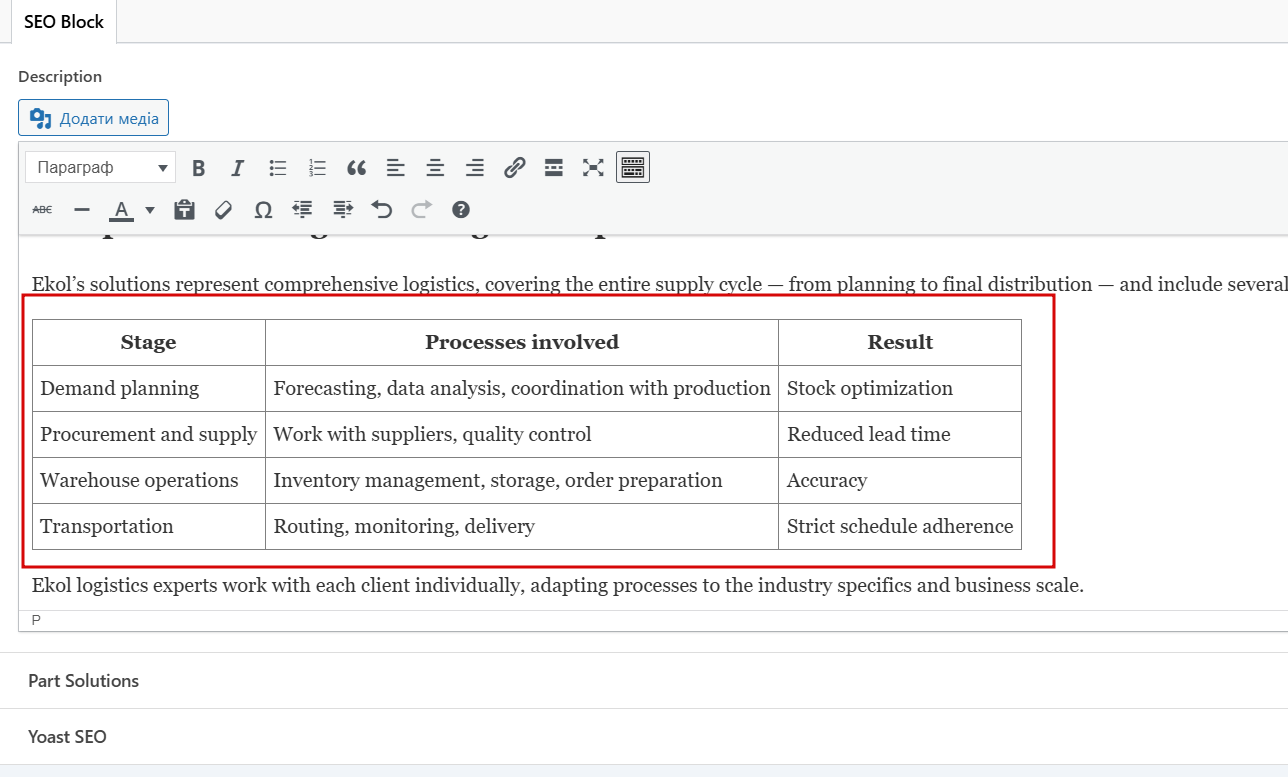Screen dimensions: 1288x777
Task: Click the Stock optimization cell
Action: pyautogui.click(x=900, y=389)
